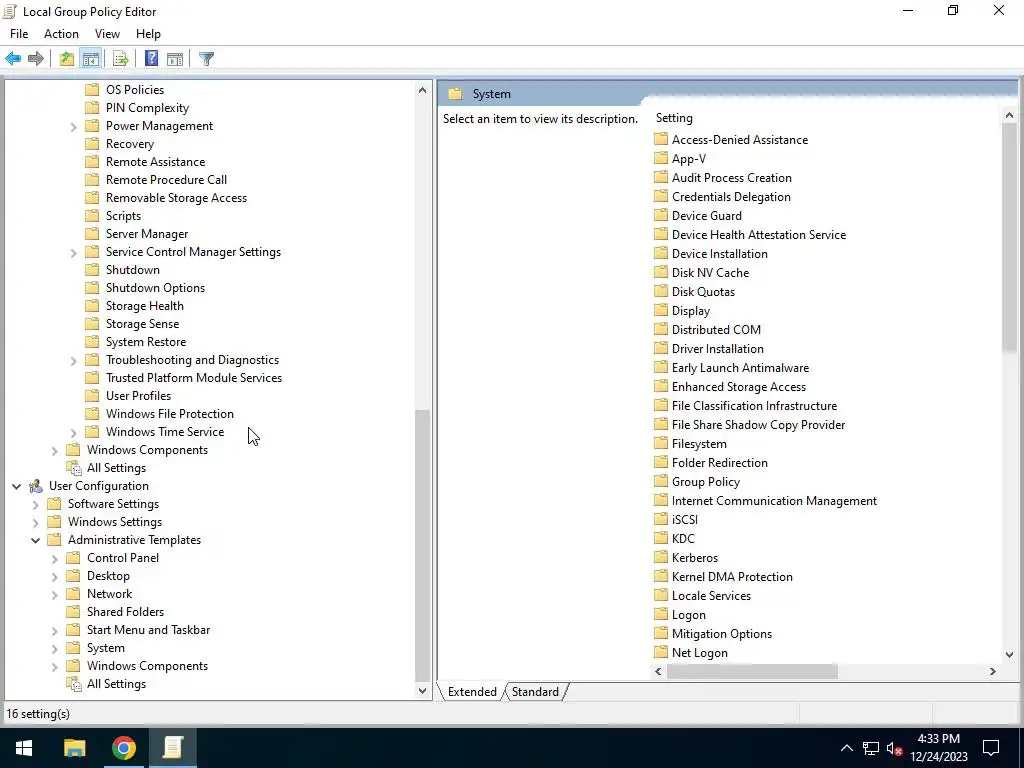Select Kernel DMA Protection entry
1024x768 pixels.
(732, 577)
